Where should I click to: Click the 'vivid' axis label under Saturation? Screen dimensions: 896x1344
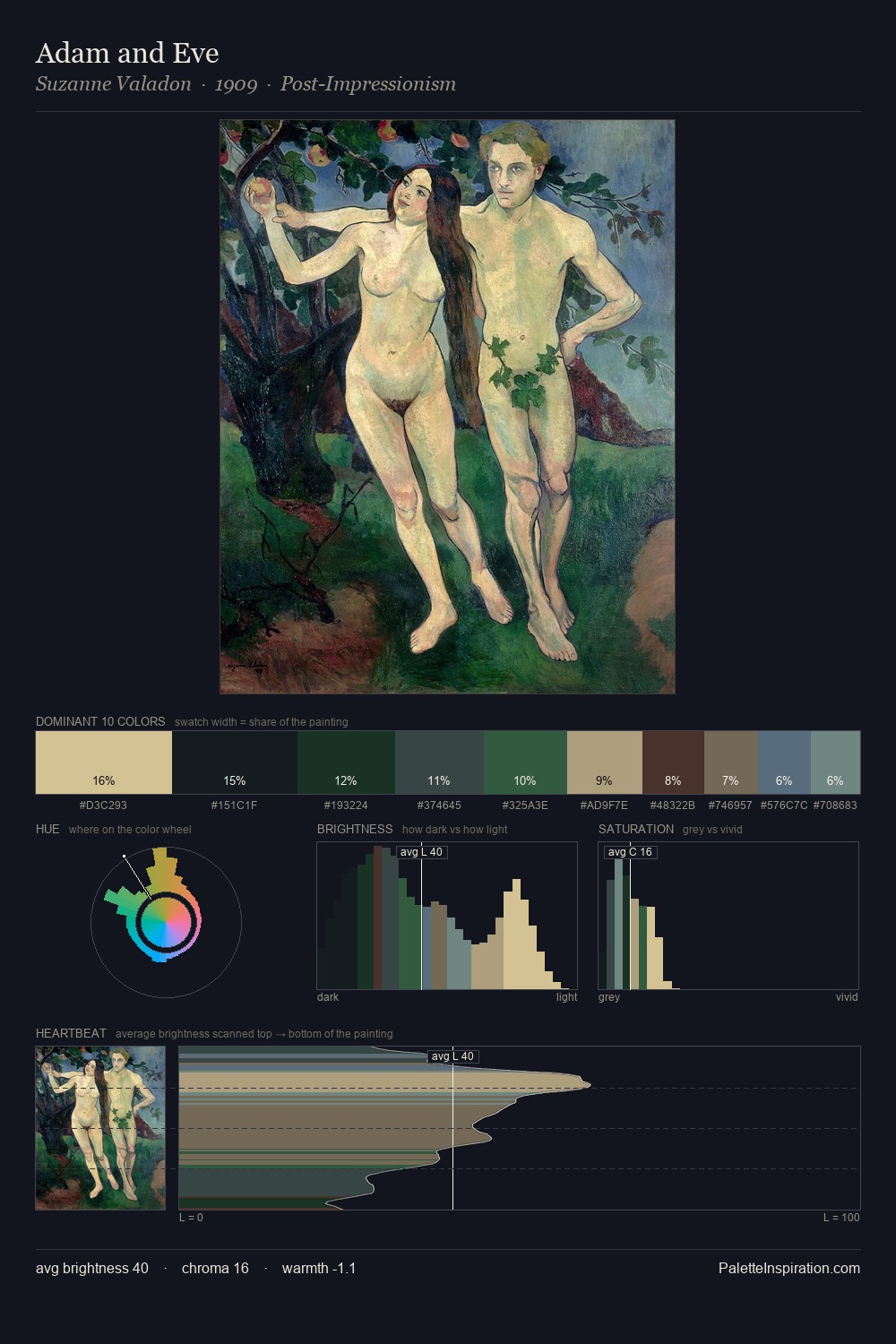[847, 997]
